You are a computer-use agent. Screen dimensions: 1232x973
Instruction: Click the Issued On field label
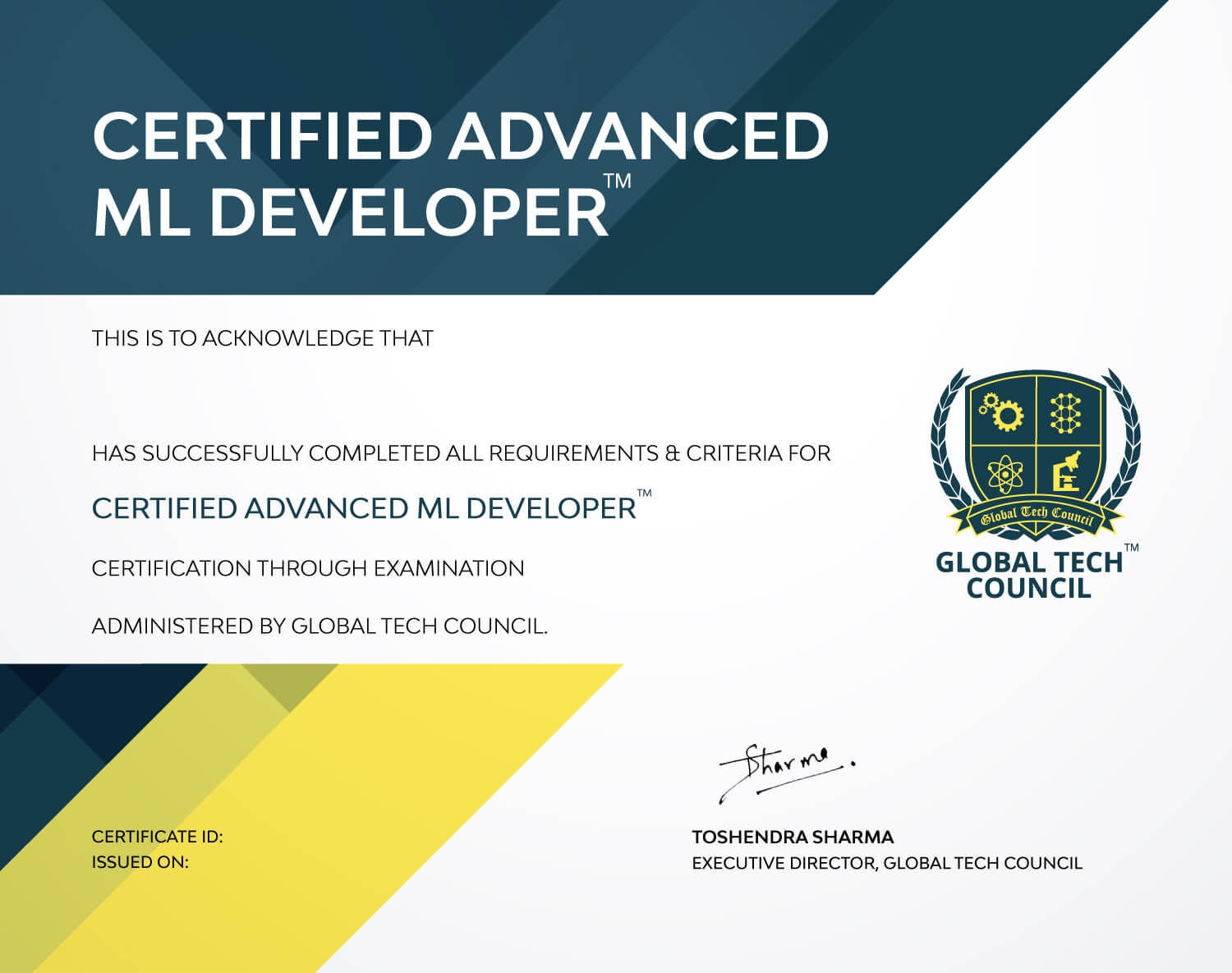pos(140,862)
